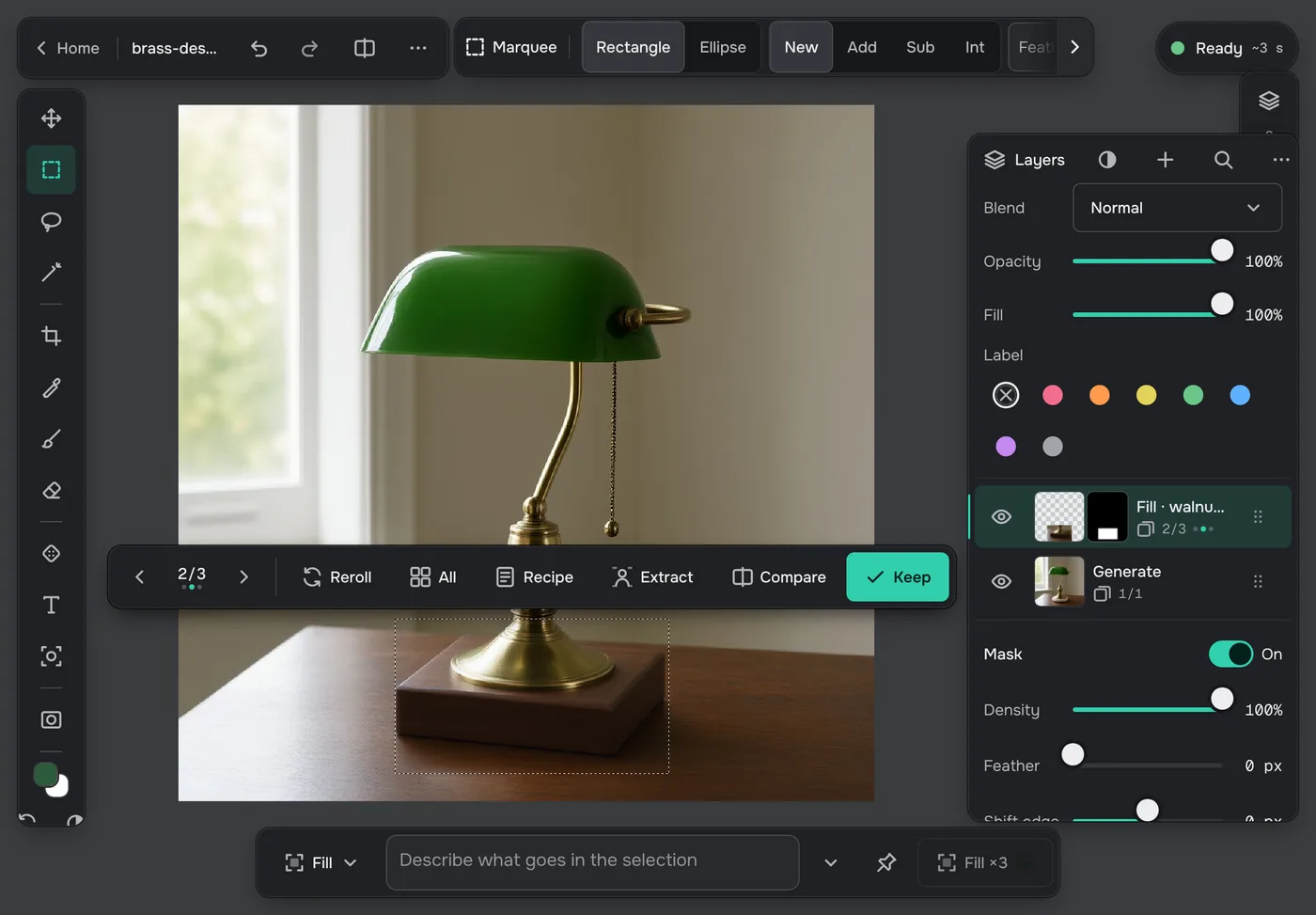
Task: Turn off the Mask switch
Action: click(1230, 654)
